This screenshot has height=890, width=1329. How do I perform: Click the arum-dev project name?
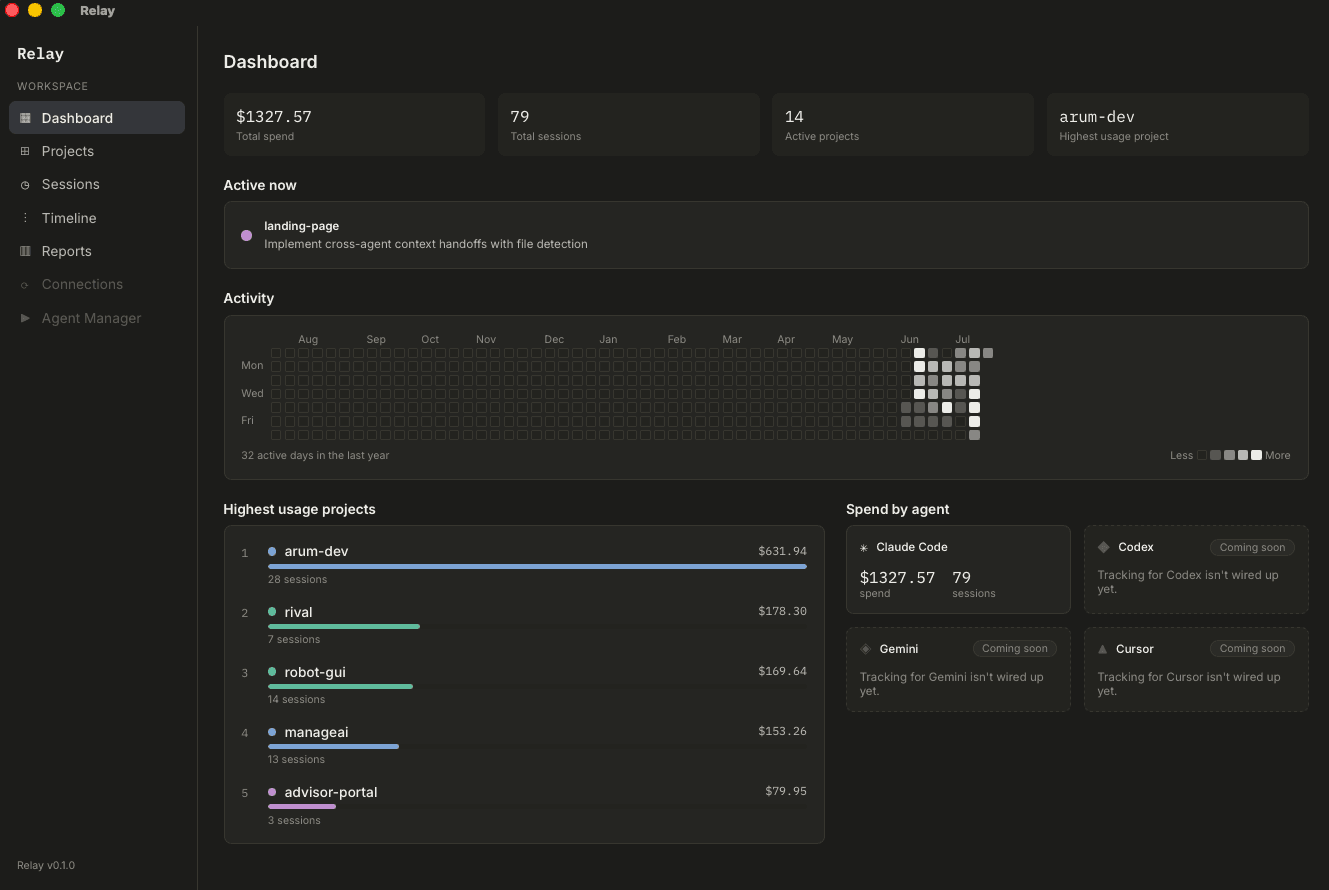pos(316,551)
